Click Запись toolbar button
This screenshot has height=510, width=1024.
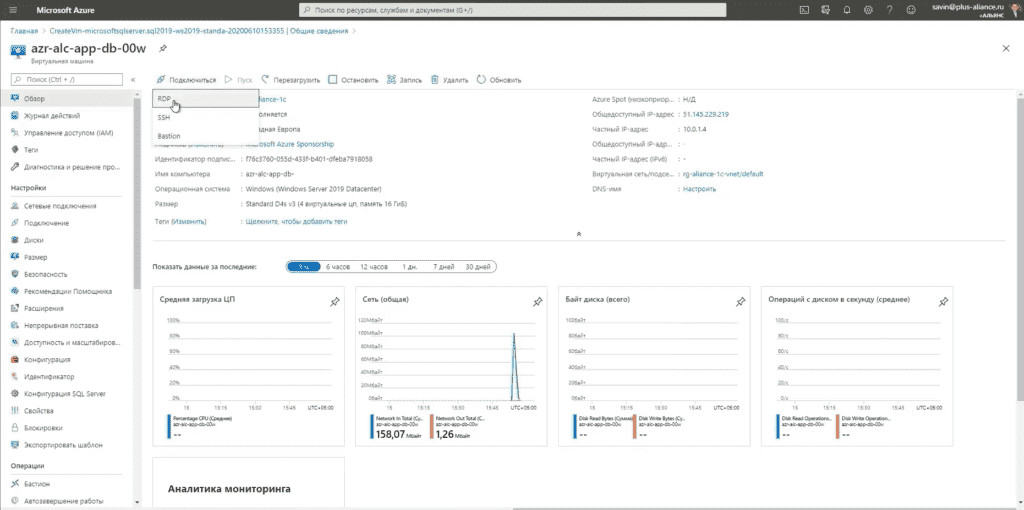pyautogui.click(x=405, y=80)
